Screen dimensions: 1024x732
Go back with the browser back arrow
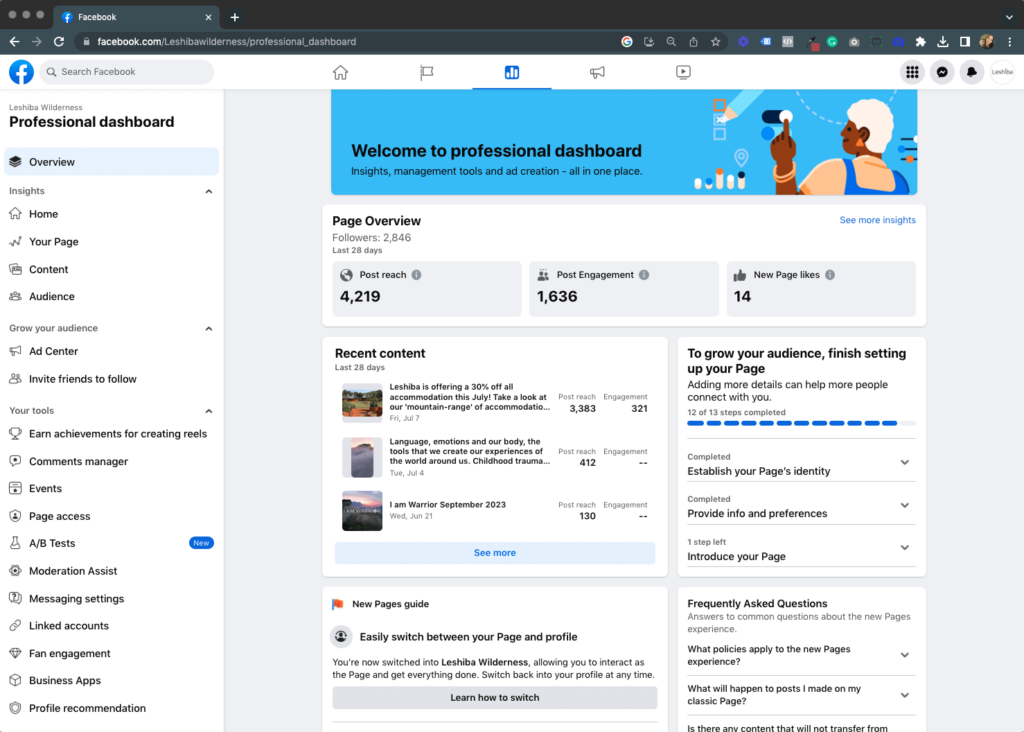pyautogui.click(x=14, y=42)
